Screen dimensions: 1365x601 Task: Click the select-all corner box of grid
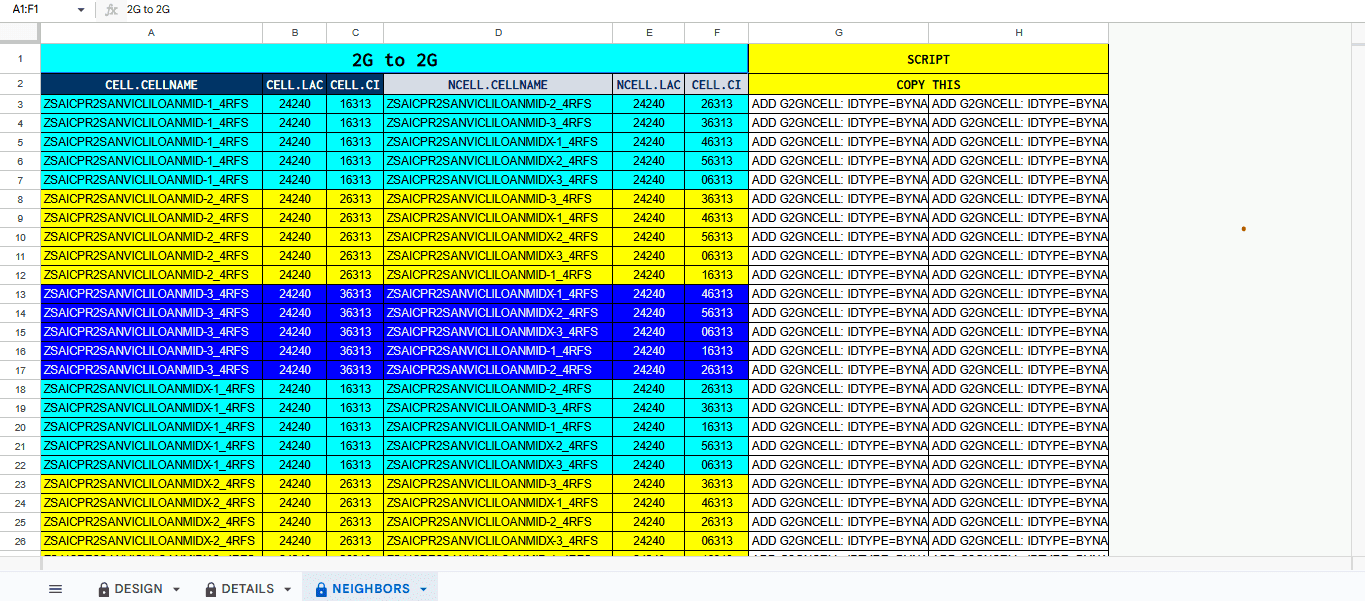pos(20,33)
